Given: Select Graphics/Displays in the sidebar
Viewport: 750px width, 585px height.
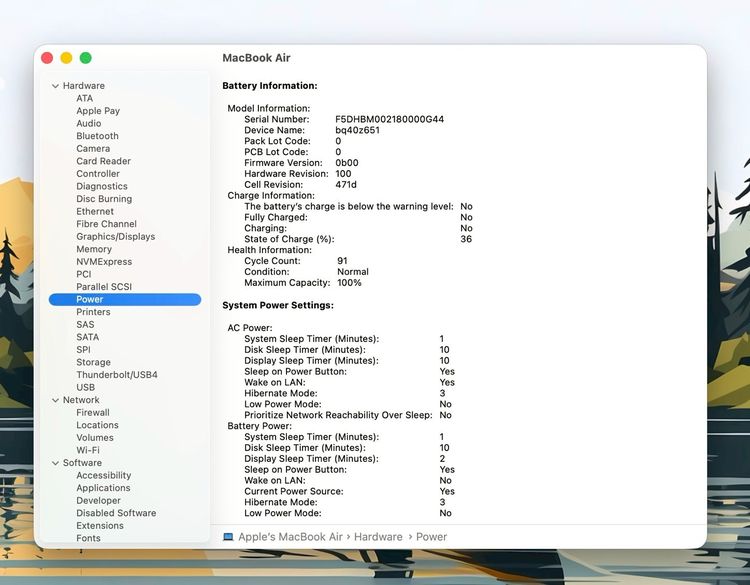Looking at the screenshot, I should tap(115, 237).
